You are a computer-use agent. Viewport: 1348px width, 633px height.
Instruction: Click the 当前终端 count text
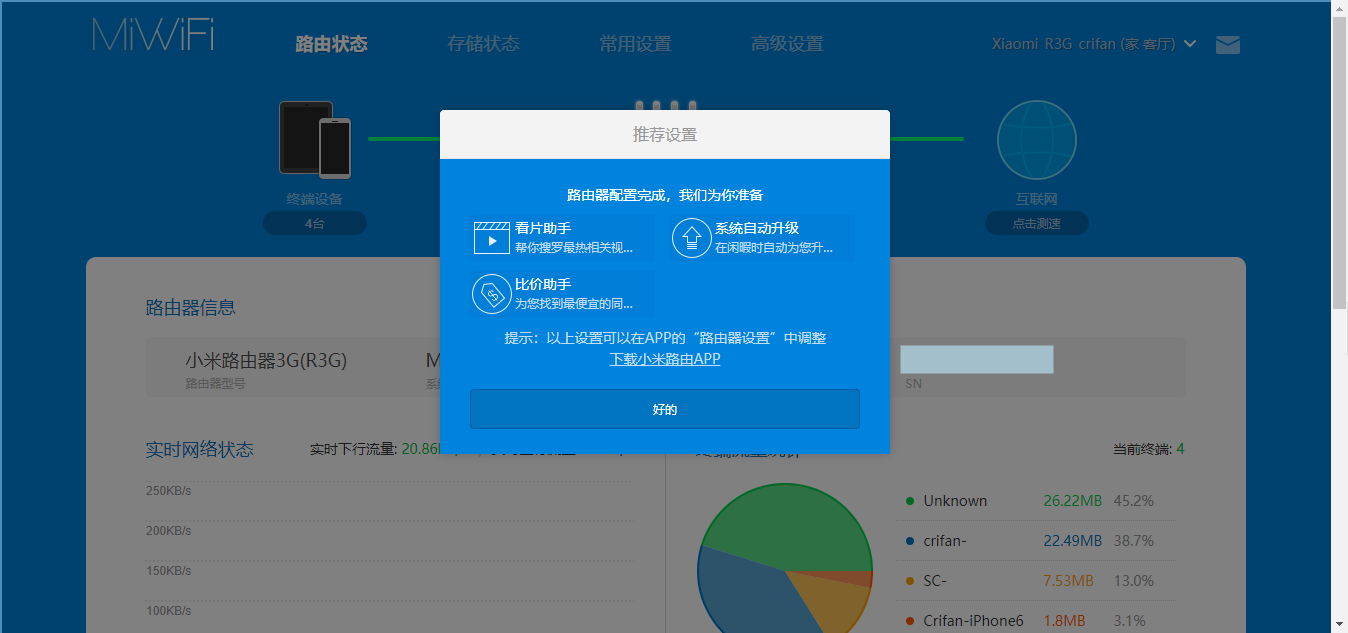(1149, 449)
